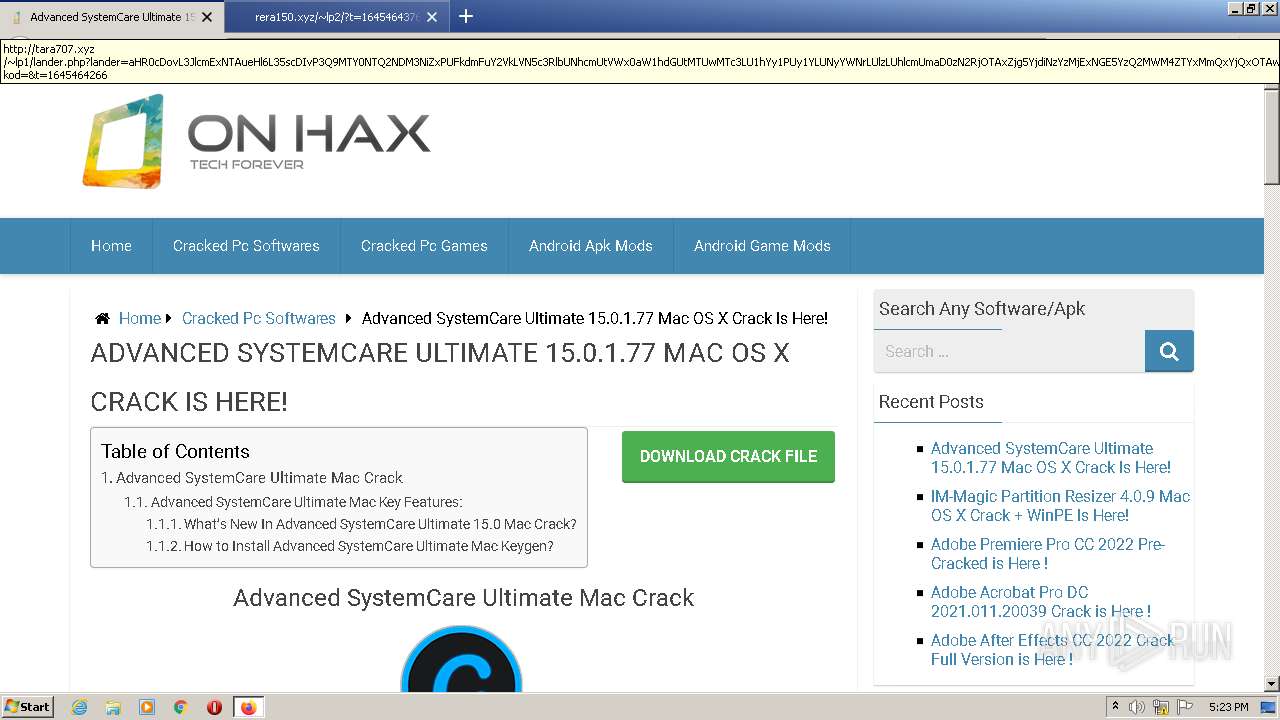The height and width of the screenshot is (720, 1280).
Task: Click the breadcrumb home icon
Action: [102, 318]
